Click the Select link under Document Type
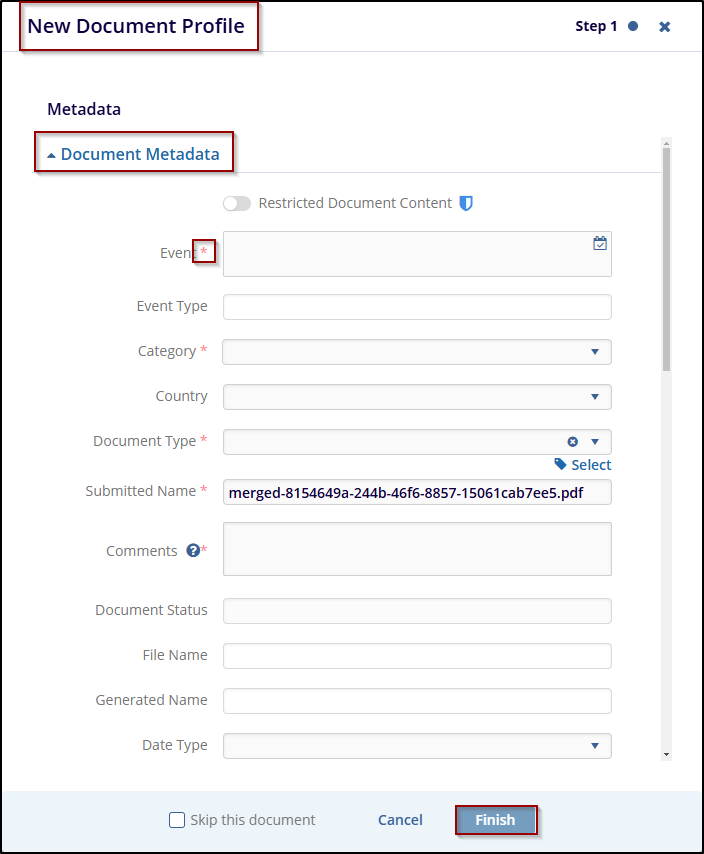 [591, 465]
